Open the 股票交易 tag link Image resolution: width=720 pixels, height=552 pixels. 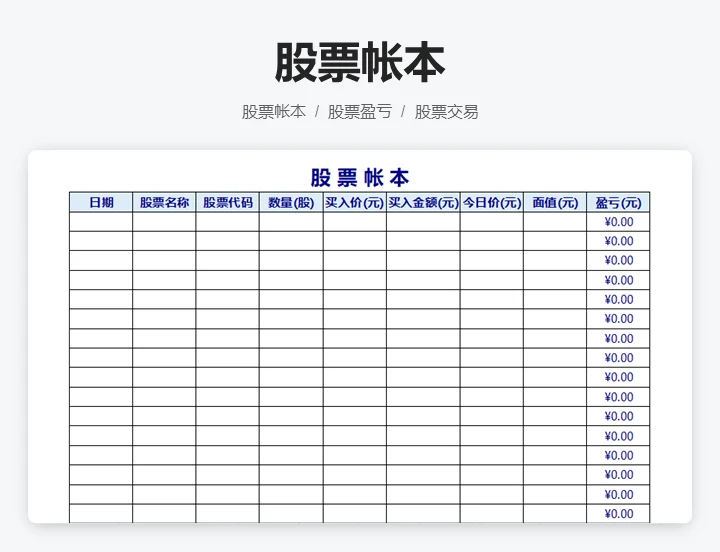[446, 112]
